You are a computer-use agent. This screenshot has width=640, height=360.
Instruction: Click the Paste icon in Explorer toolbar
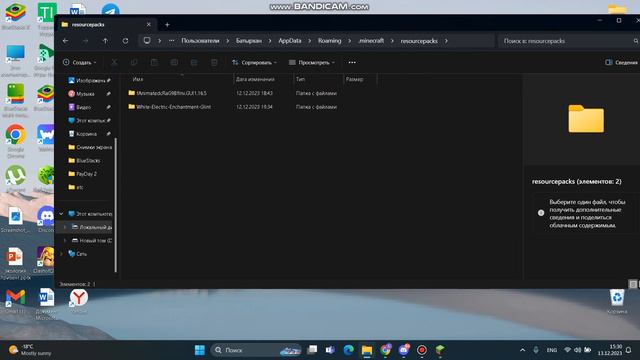click(x=154, y=62)
